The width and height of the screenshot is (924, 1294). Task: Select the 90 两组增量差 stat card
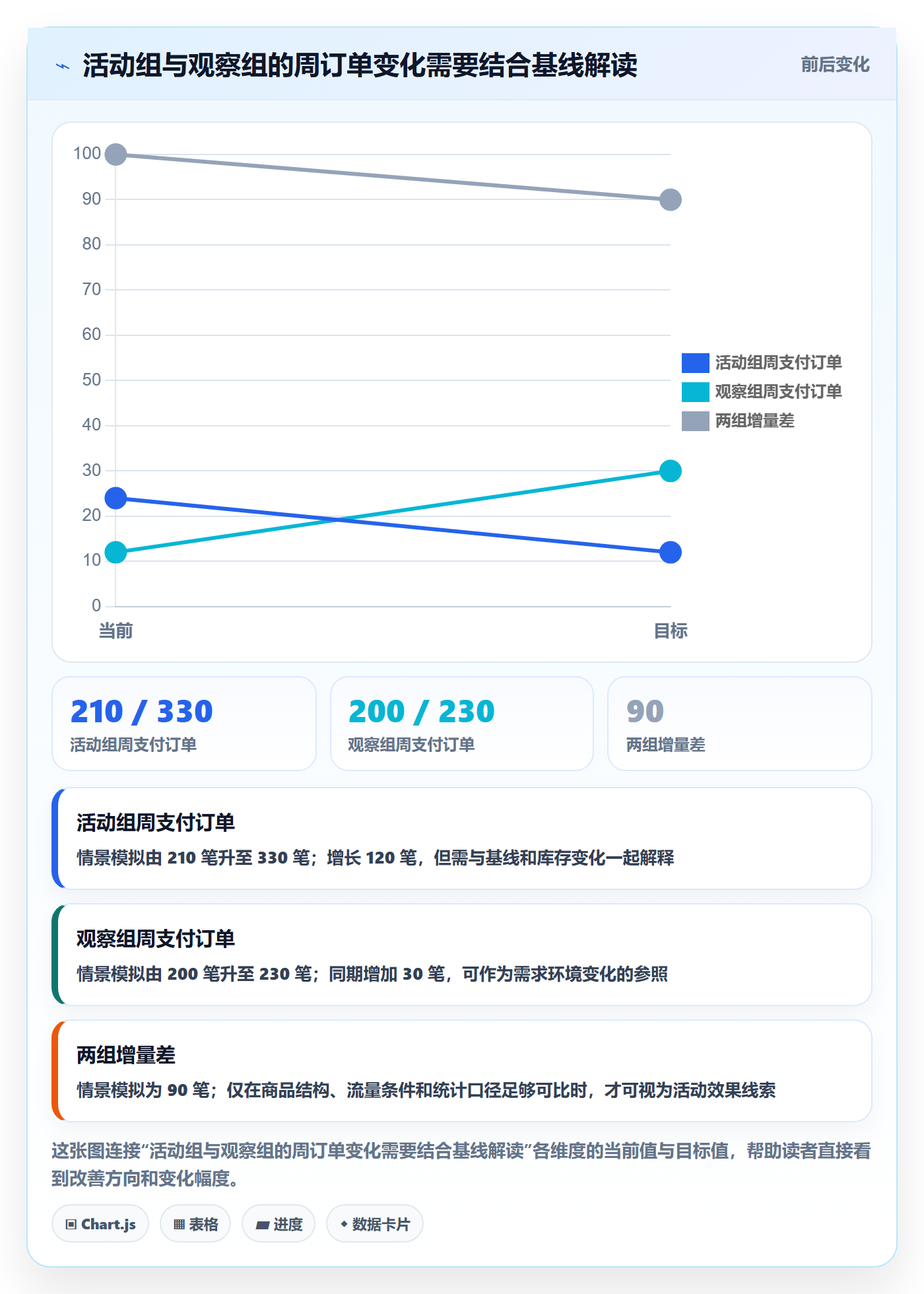pos(740,724)
